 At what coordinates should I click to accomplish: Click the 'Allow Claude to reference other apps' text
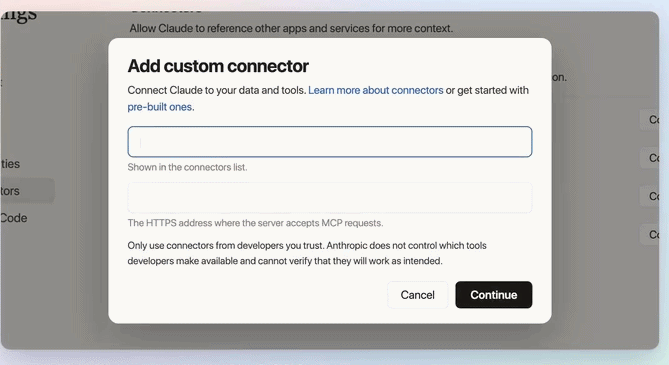pyautogui.click(x=291, y=29)
